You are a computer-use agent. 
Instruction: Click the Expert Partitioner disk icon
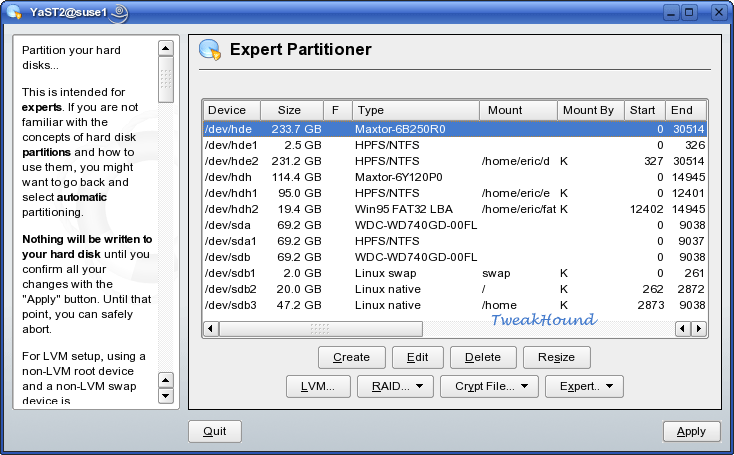(209, 50)
